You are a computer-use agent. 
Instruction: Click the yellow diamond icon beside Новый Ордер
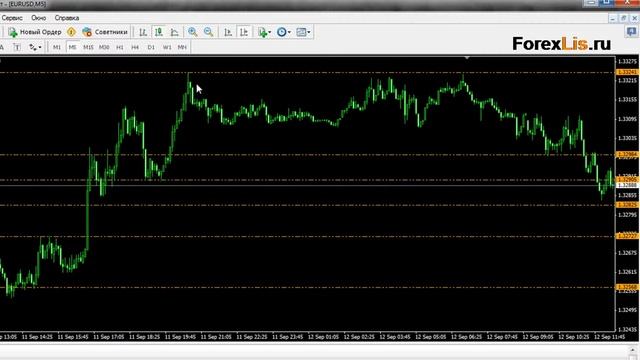coord(71,32)
